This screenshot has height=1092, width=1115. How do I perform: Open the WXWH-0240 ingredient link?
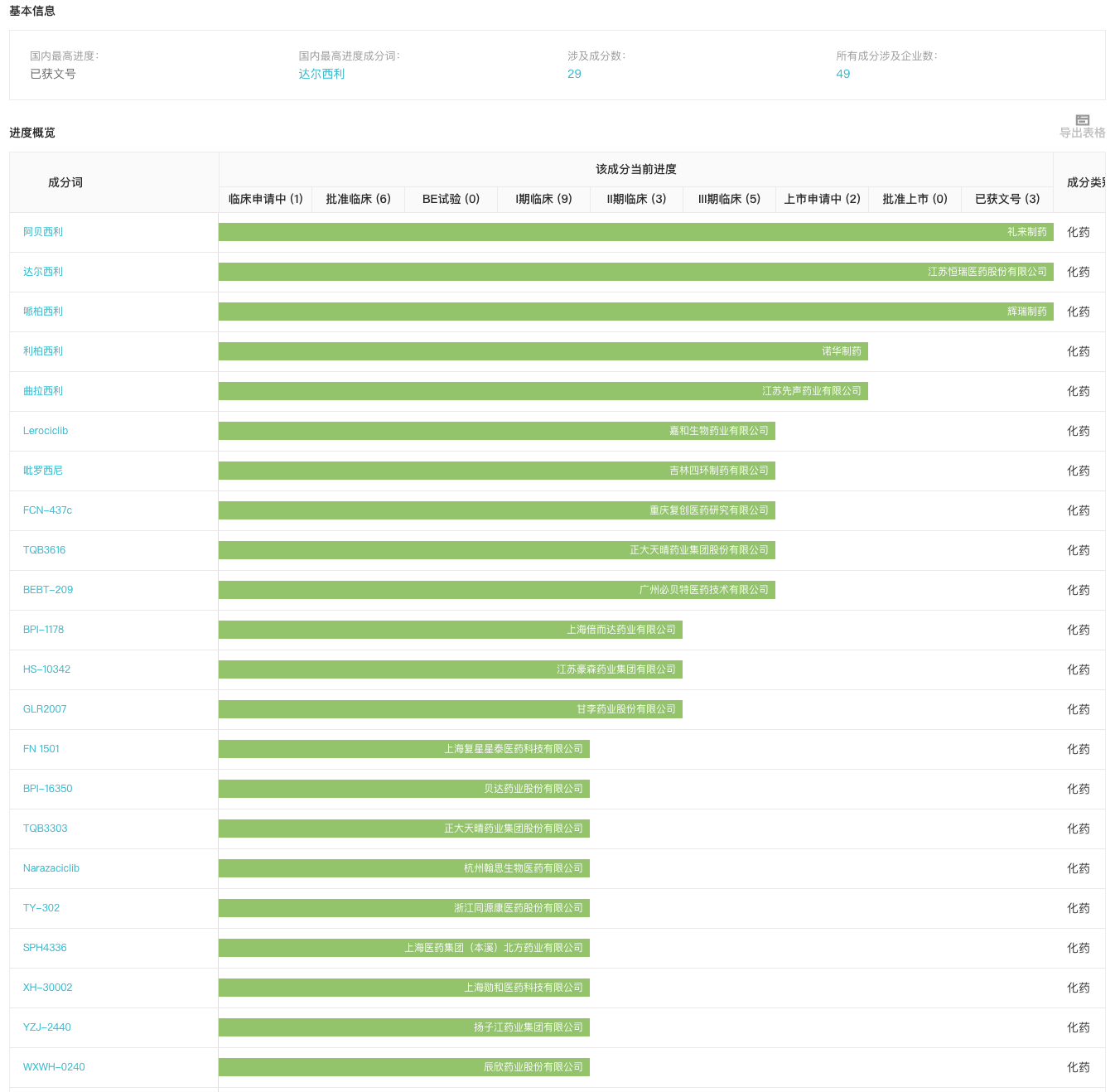[x=54, y=1067]
